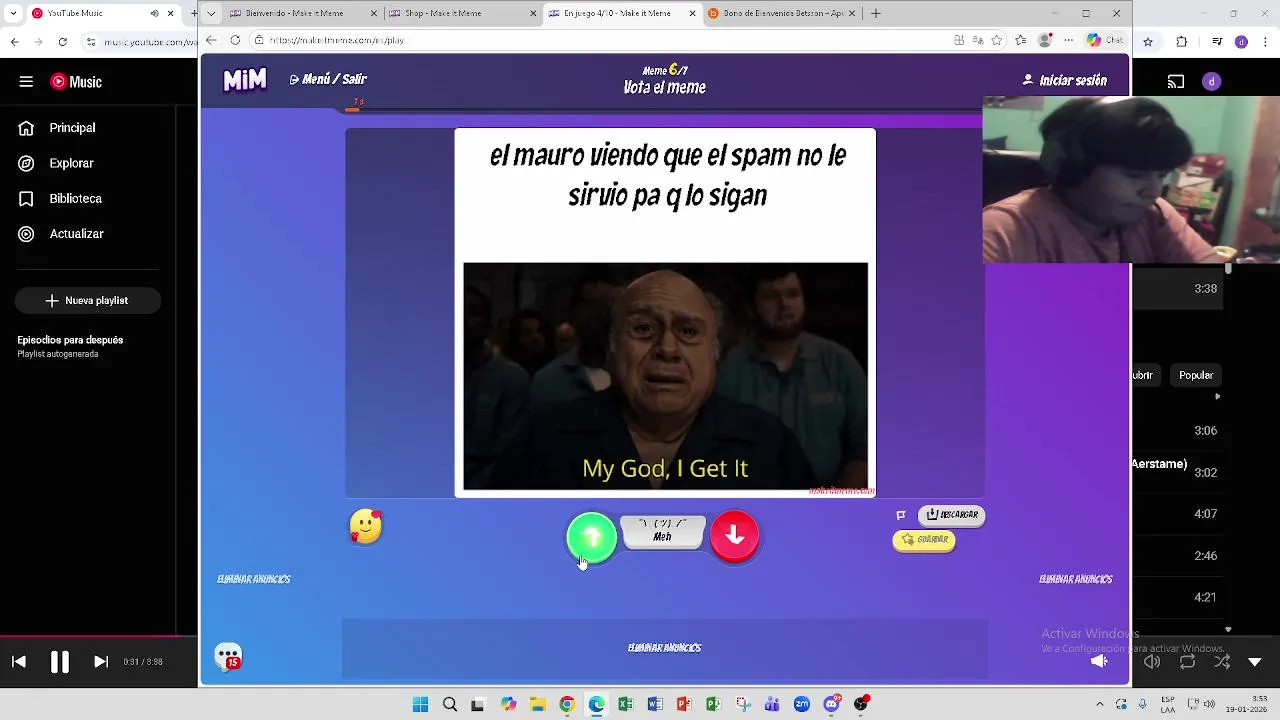Open Edge profile avatar
1280x720 pixels.
[x=1046, y=40]
